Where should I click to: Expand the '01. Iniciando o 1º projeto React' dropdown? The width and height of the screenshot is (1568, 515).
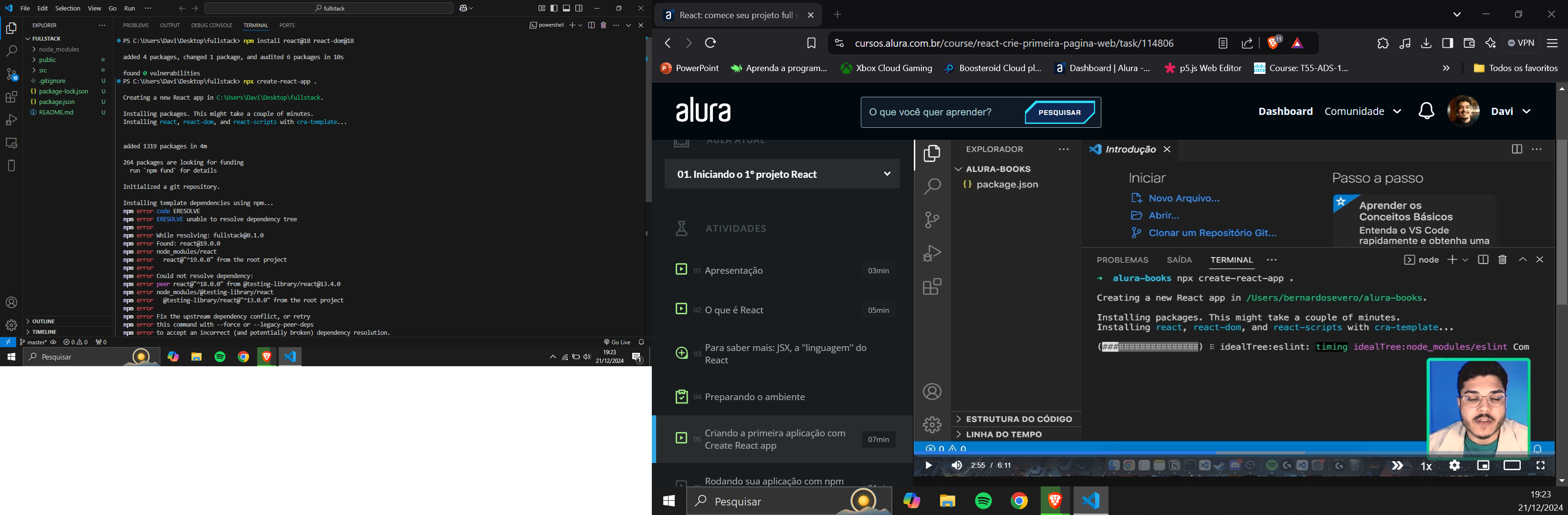pos(782,175)
